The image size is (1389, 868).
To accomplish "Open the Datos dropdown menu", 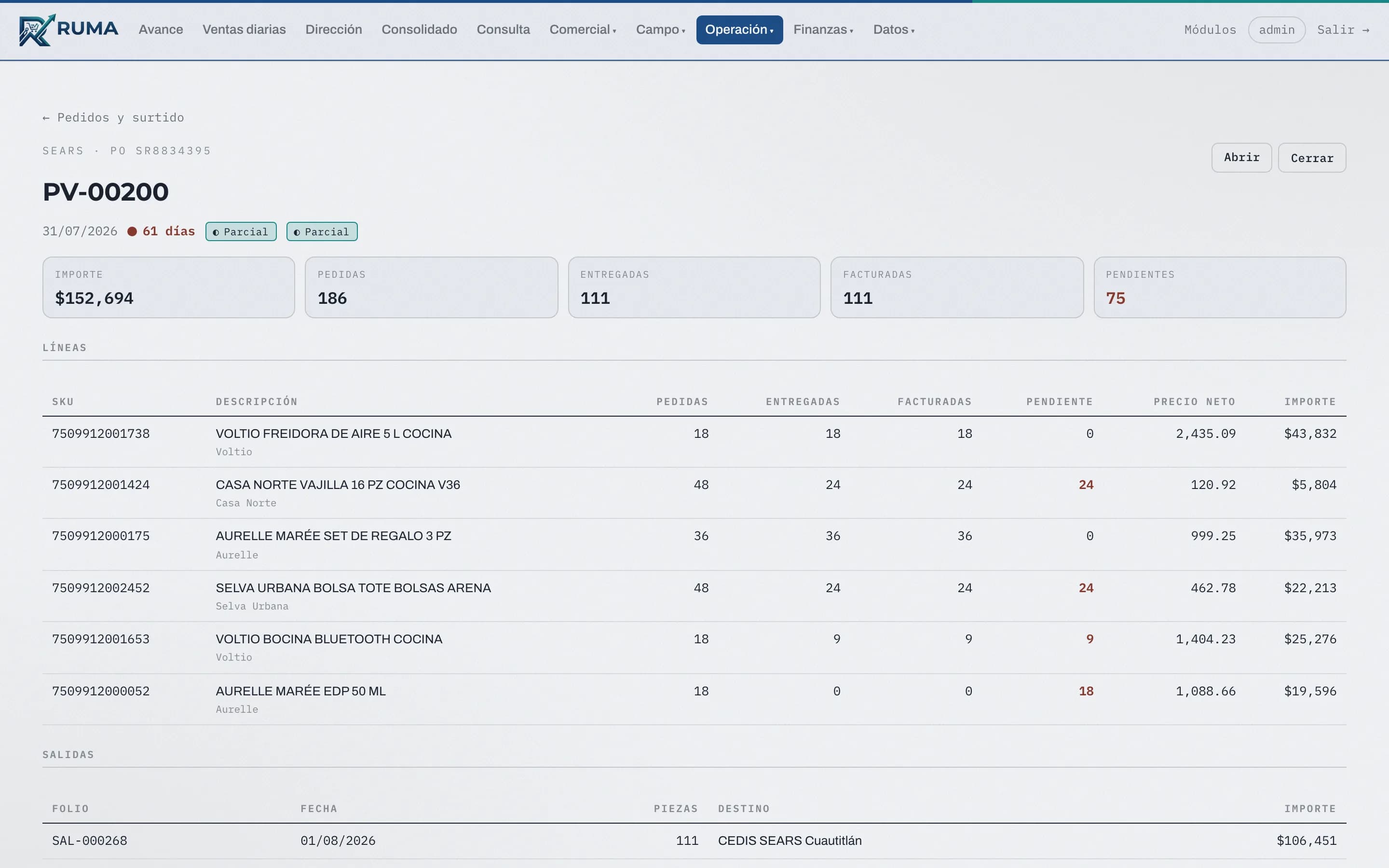I will pos(894,30).
